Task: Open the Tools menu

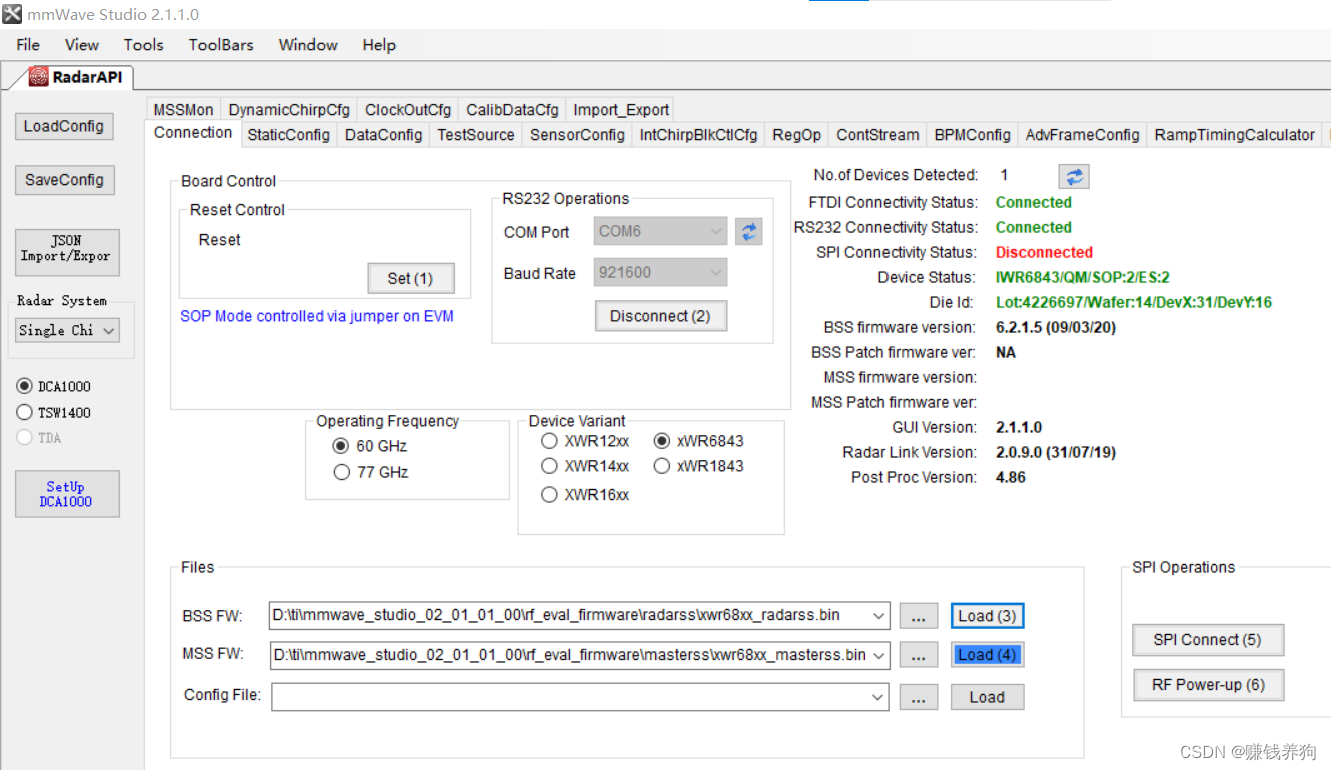Action: (x=143, y=44)
